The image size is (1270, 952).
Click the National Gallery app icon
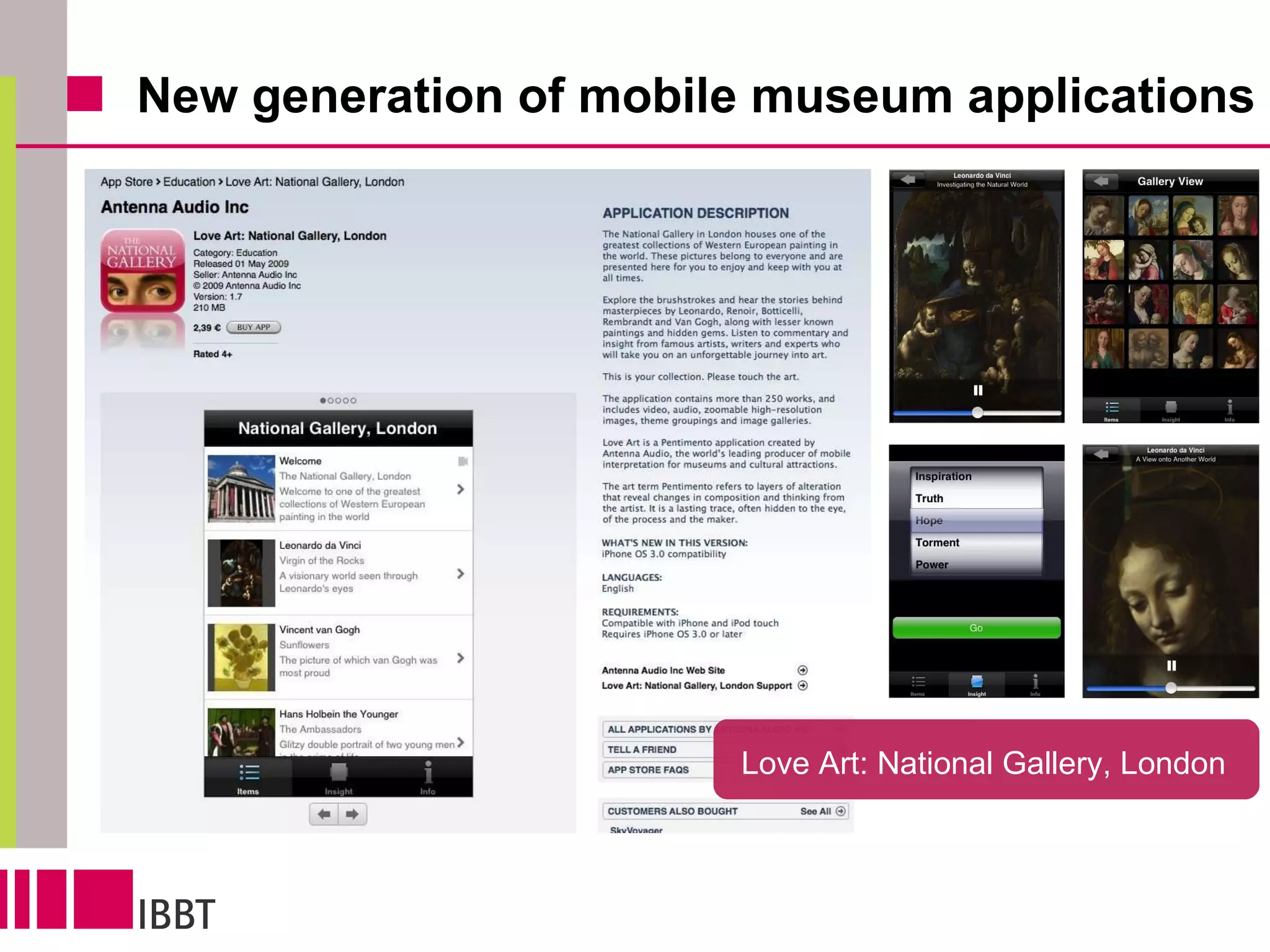click(143, 270)
